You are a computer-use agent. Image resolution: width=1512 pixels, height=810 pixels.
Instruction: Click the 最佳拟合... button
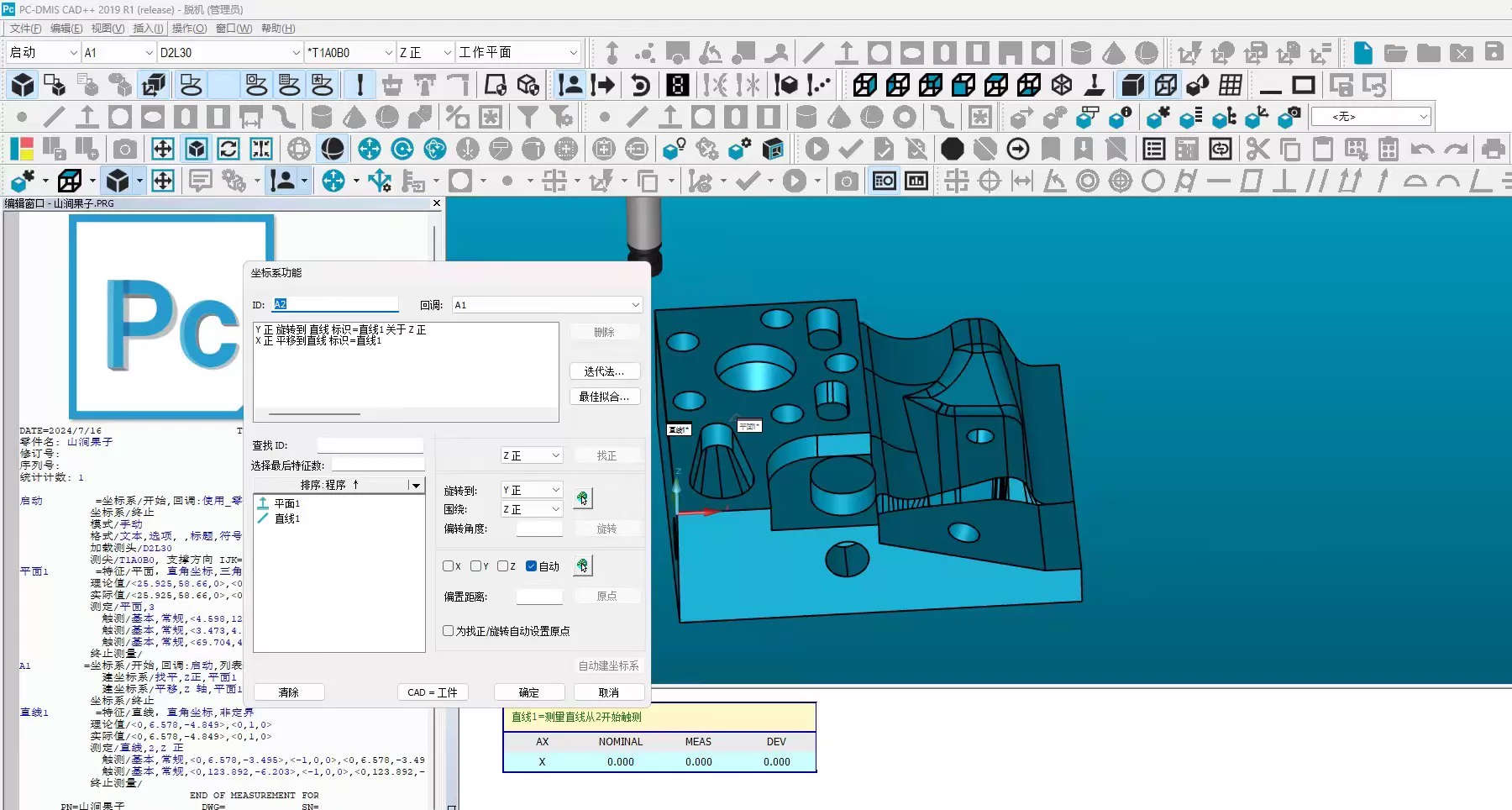(x=604, y=397)
